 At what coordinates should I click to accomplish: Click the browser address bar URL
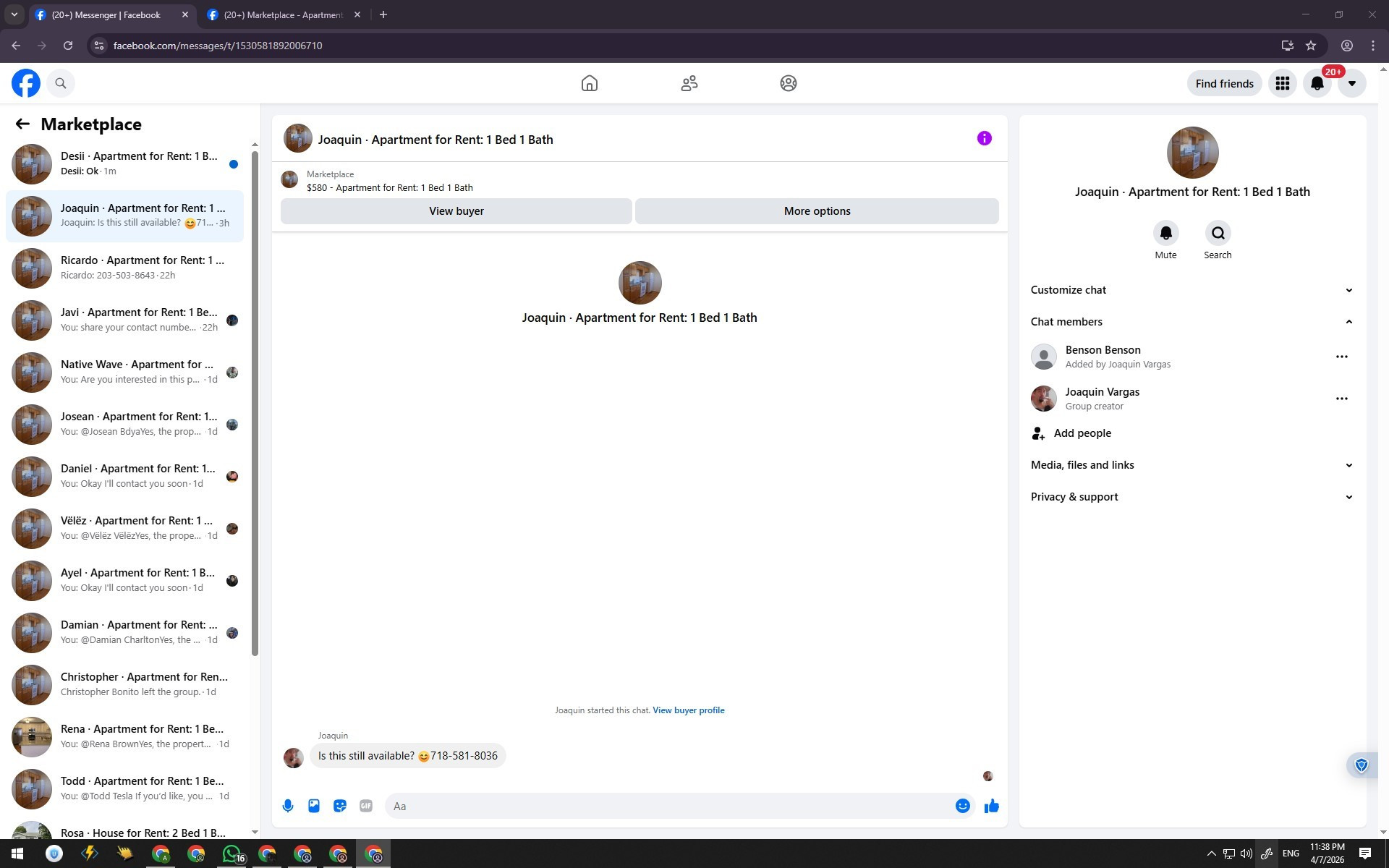pyautogui.click(x=218, y=46)
